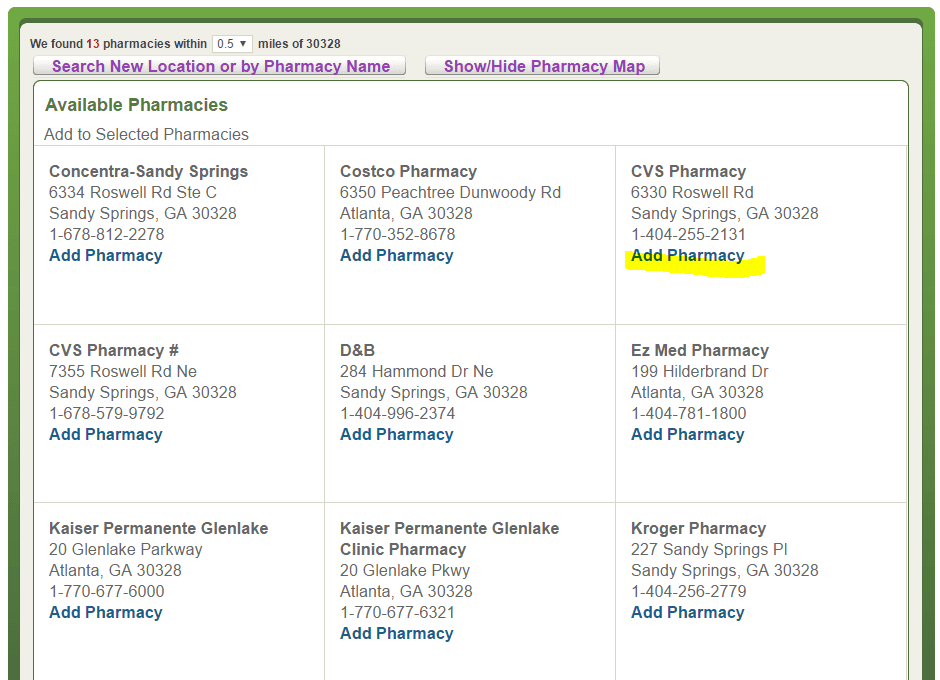Screen dimensions: 940x680
Task: Change the 0.5 miles distance selector
Action: pyautogui.click(x=232, y=43)
